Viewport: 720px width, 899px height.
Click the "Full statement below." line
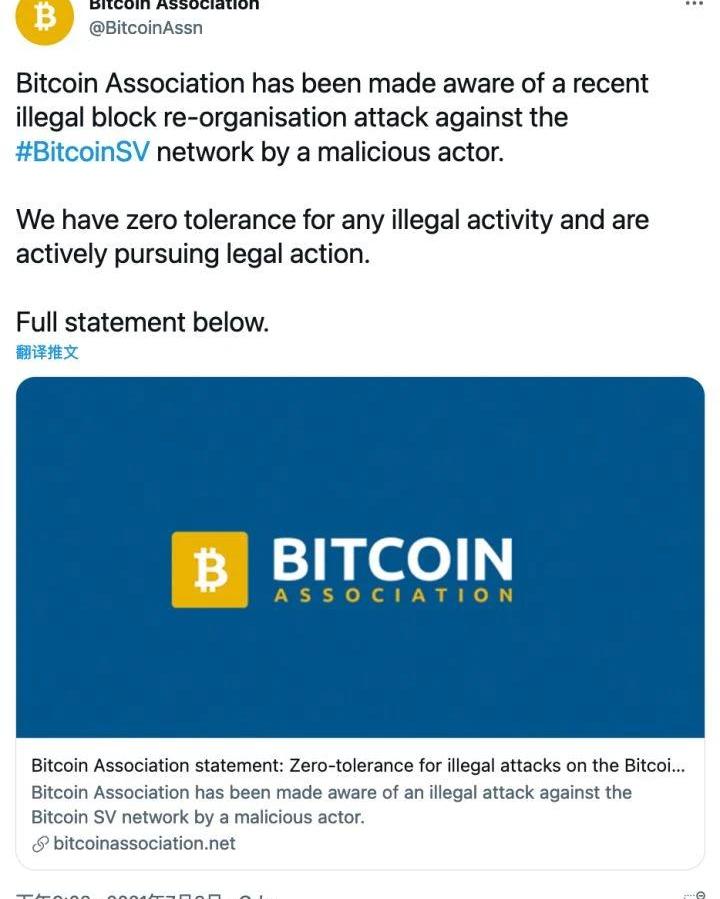(x=142, y=322)
